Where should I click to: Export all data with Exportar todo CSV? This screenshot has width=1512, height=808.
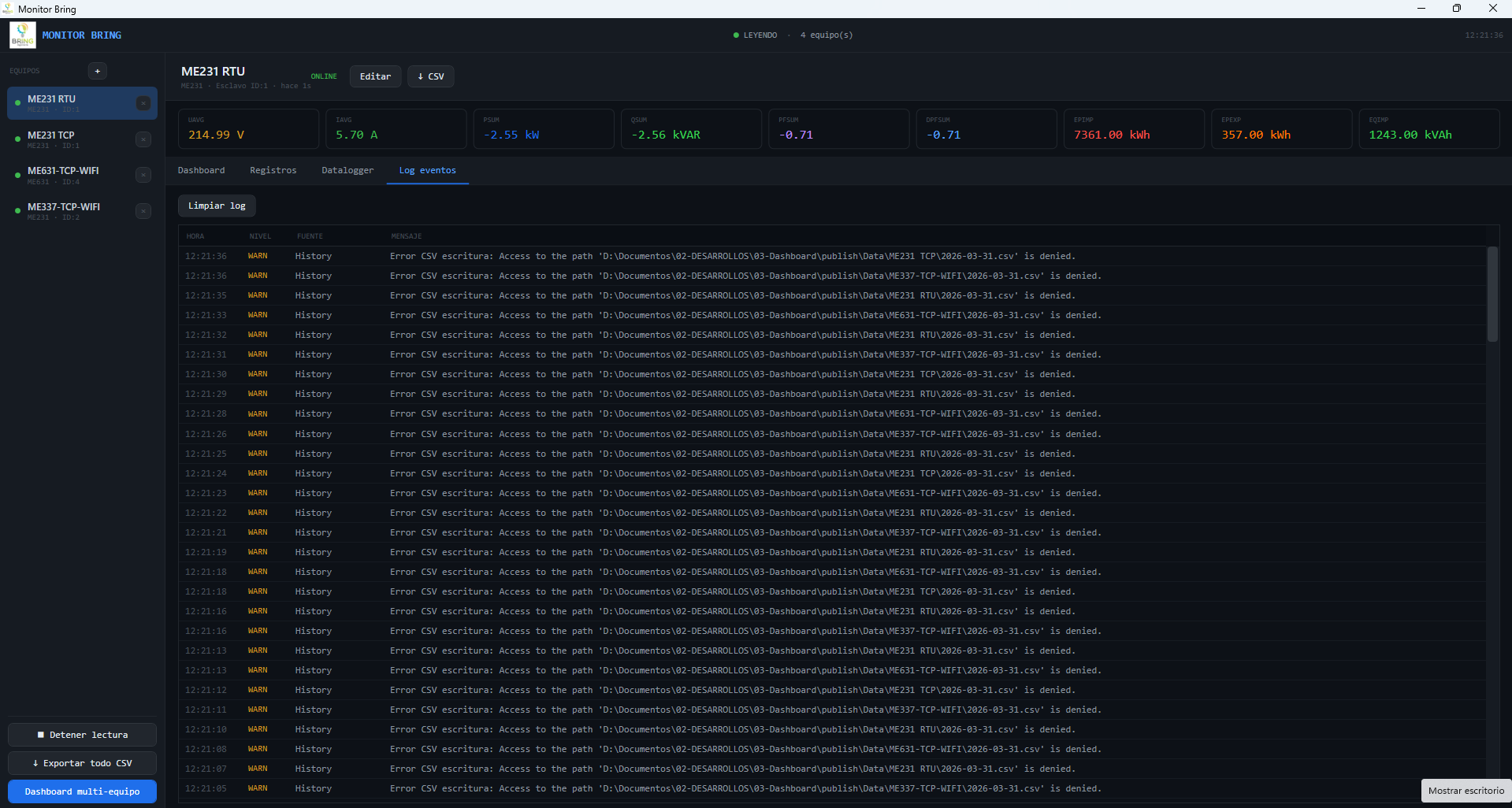coord(82,763)
